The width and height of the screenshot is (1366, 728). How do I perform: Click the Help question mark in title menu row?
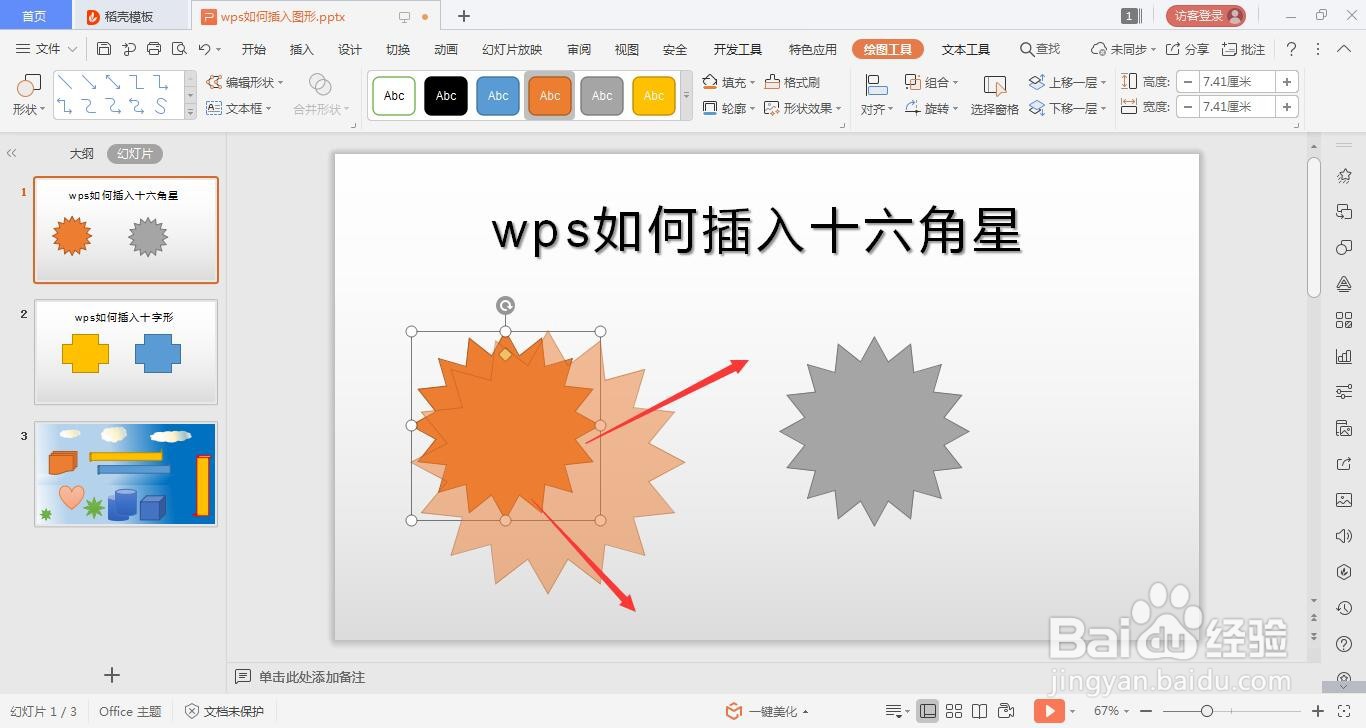coord(1291,49)
